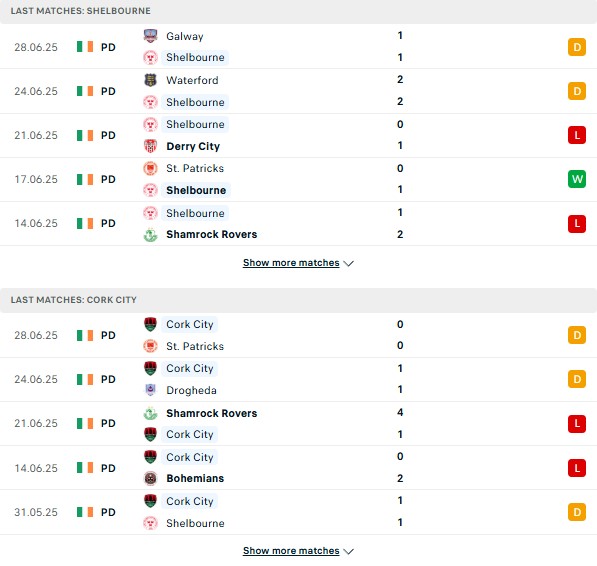
Task: Click Shamrock Rovers crest in 14.06.25 Shelbourne match
Action: click(x=150, y=234)
